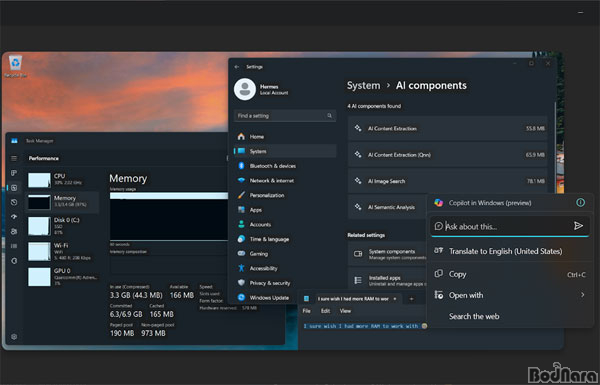Click the Copilot info circle icon
Viewport: 600px width, 385px height.
point(580,202)
